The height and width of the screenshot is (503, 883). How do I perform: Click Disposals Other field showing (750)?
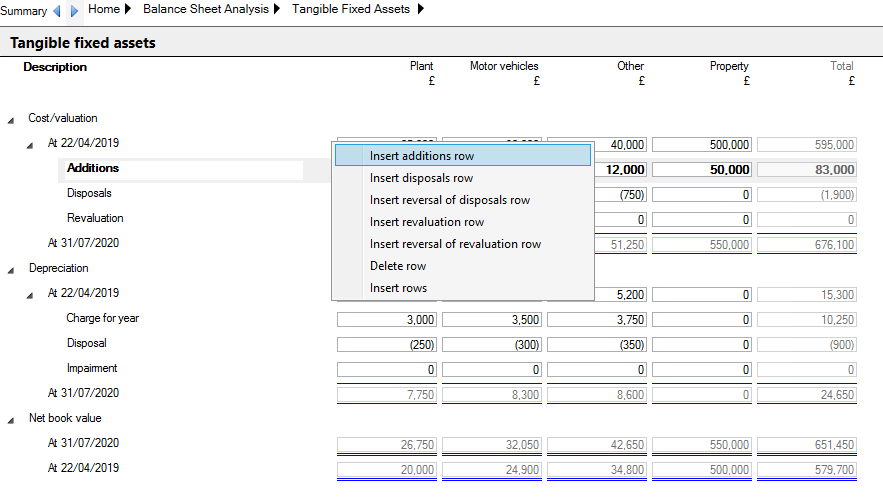tap(619, 195)
